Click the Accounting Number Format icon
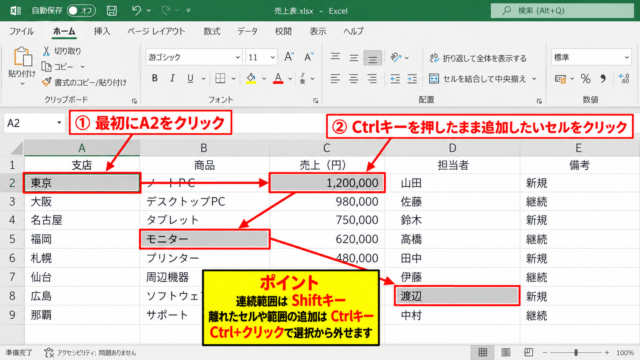 [x=560, y=78]
